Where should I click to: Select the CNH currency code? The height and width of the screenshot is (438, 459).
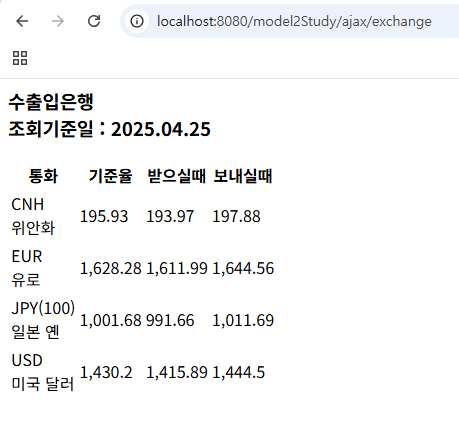[28, 205]
